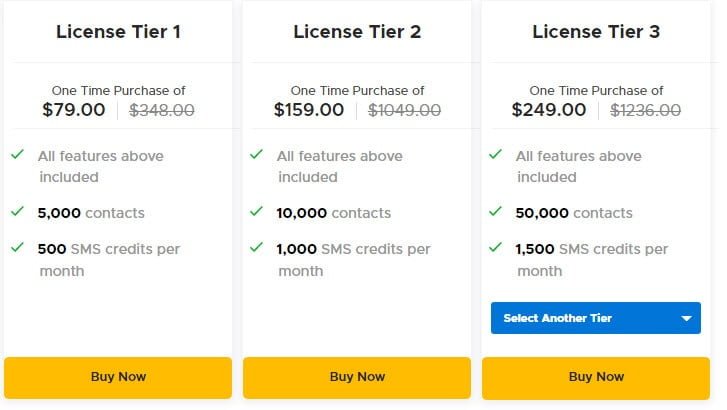Click the License Tier 3 heading

596,32
